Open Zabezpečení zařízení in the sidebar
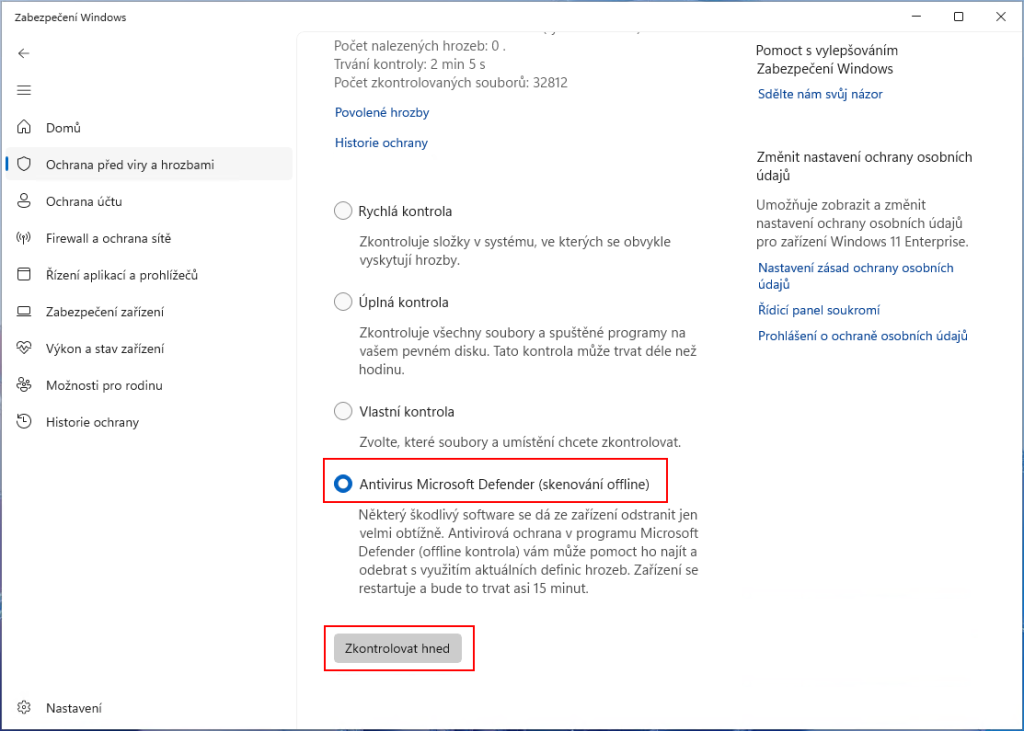 point(149,312)
